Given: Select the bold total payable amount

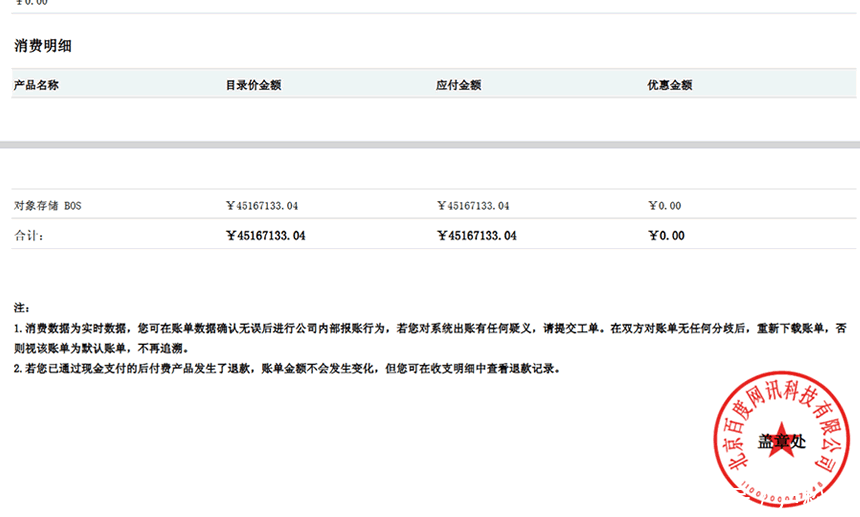Looking at the screenshot, I should pyautogui.click(x=477, y=236).
